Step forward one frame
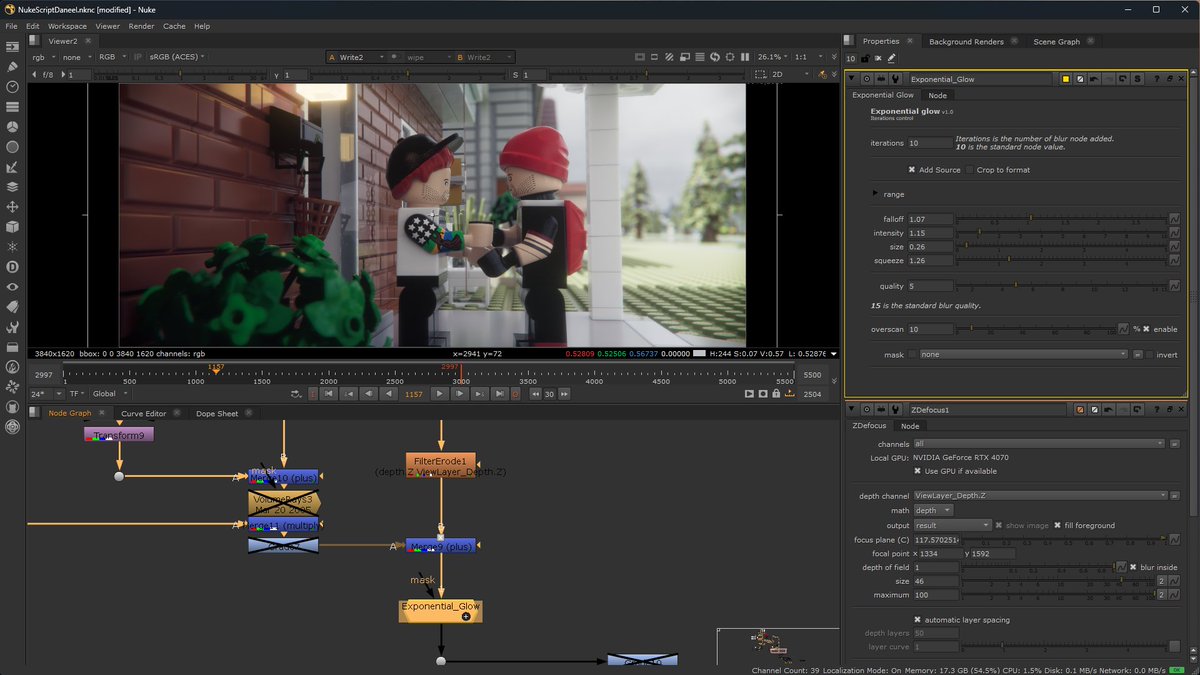This screenshot has width=1200, height=675. 458,394
